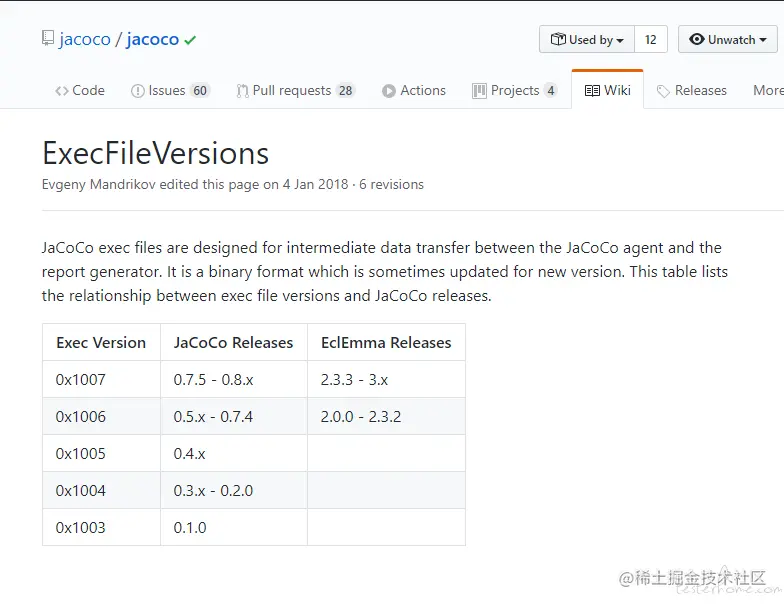The height and width of the screenshot is (605, 784).
Task: Open the Issues tab
Action: [x=170, y=90]
